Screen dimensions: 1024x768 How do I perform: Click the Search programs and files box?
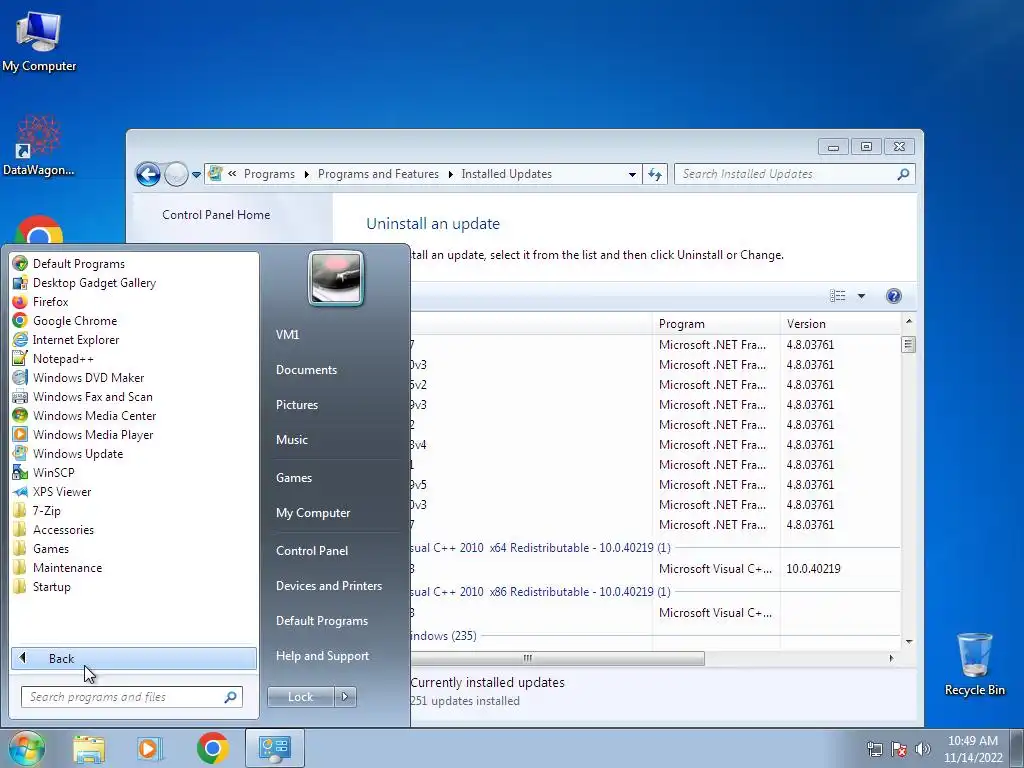pos(131,697)
